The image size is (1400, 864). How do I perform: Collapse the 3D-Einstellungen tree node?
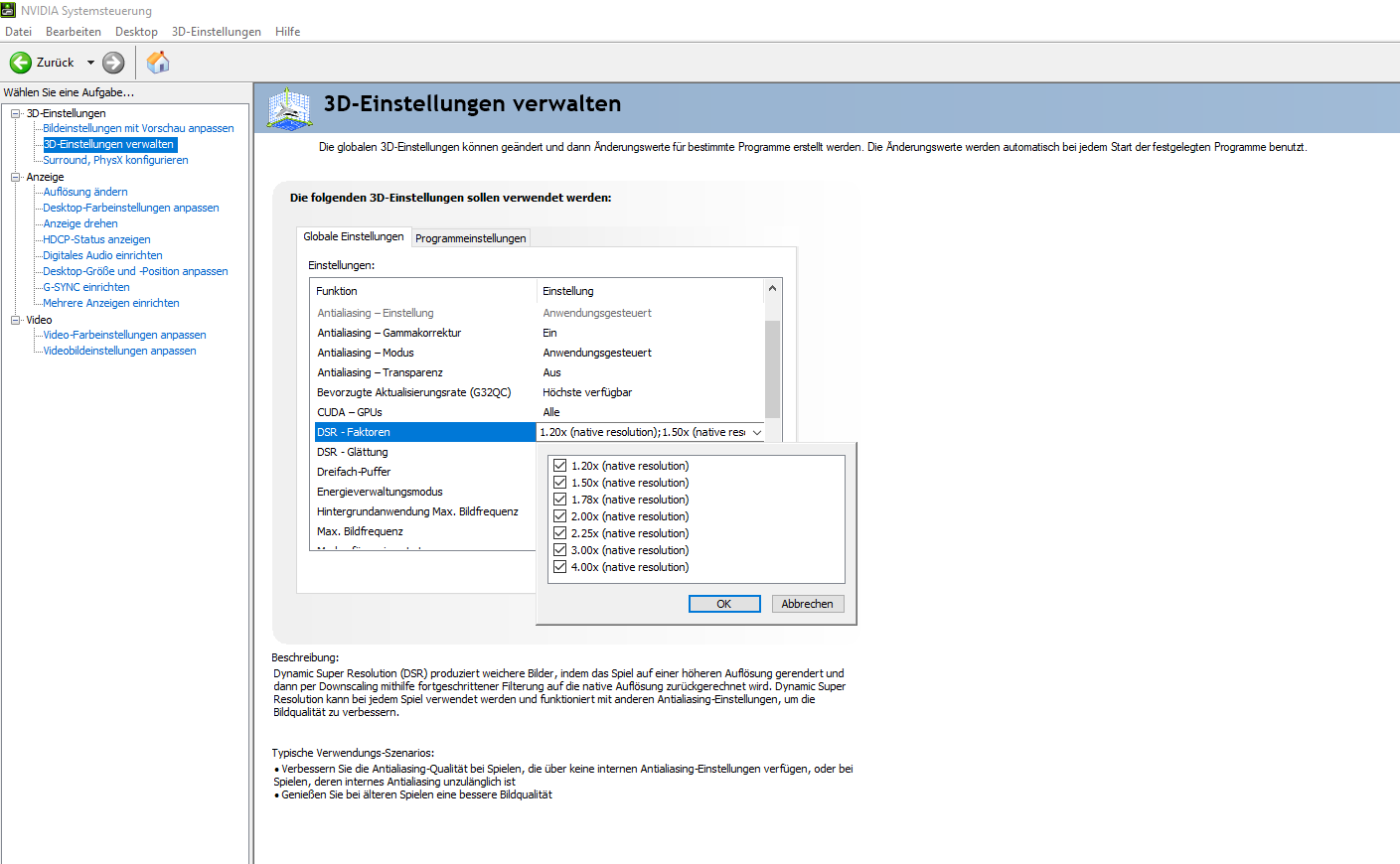tap(16, 113)
